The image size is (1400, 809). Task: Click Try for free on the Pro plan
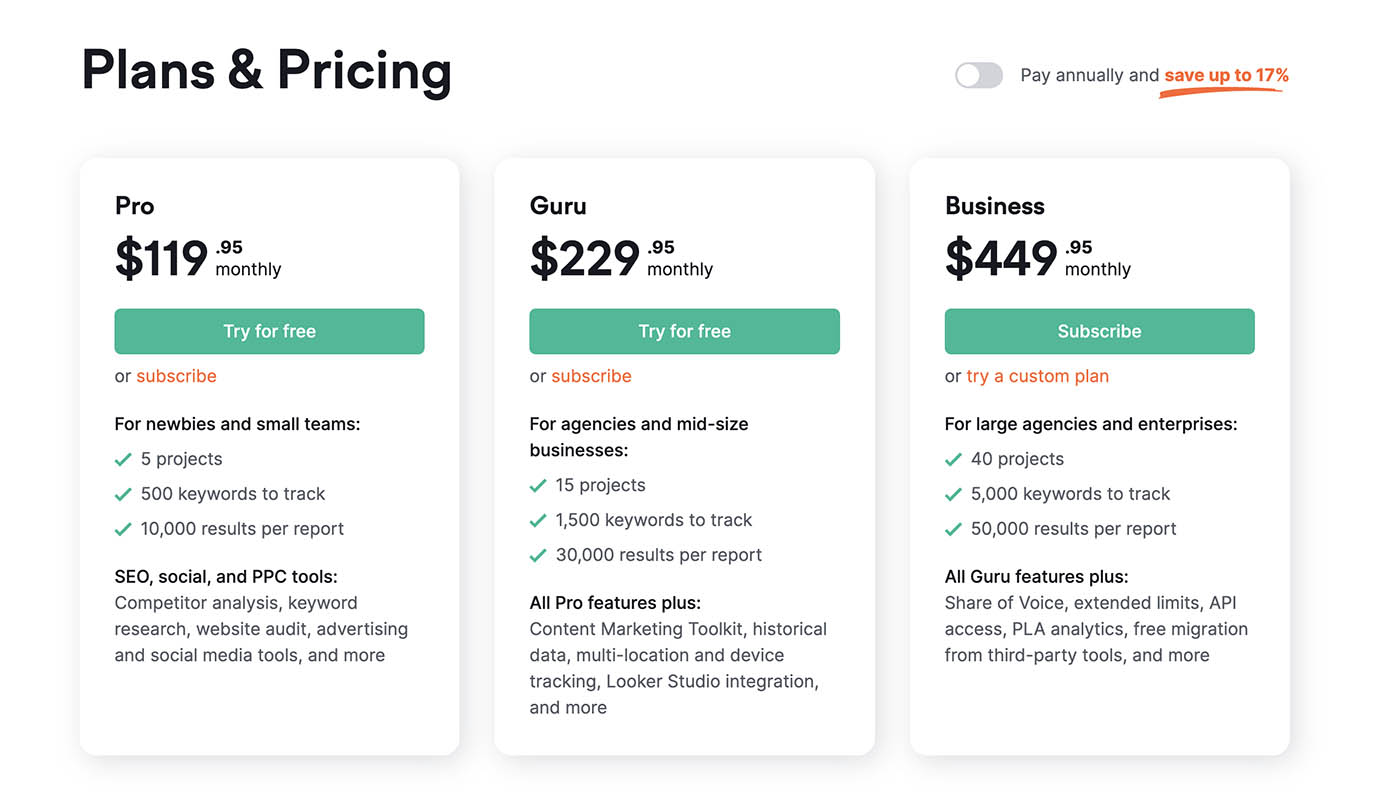pos(269,331)
